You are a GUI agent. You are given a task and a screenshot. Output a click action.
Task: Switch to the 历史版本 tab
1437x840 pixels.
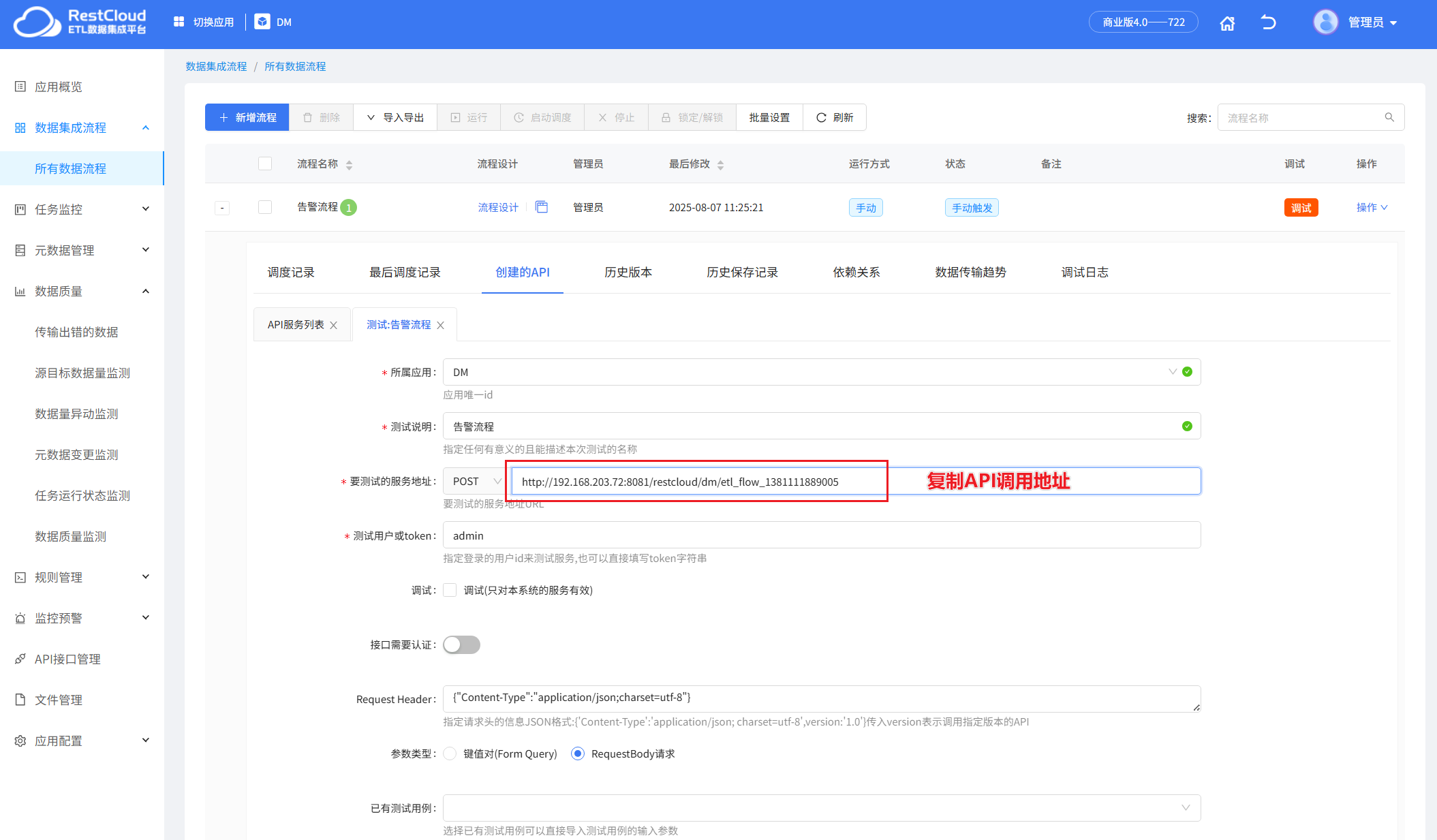pyautogui.click(x=628, y=273)
